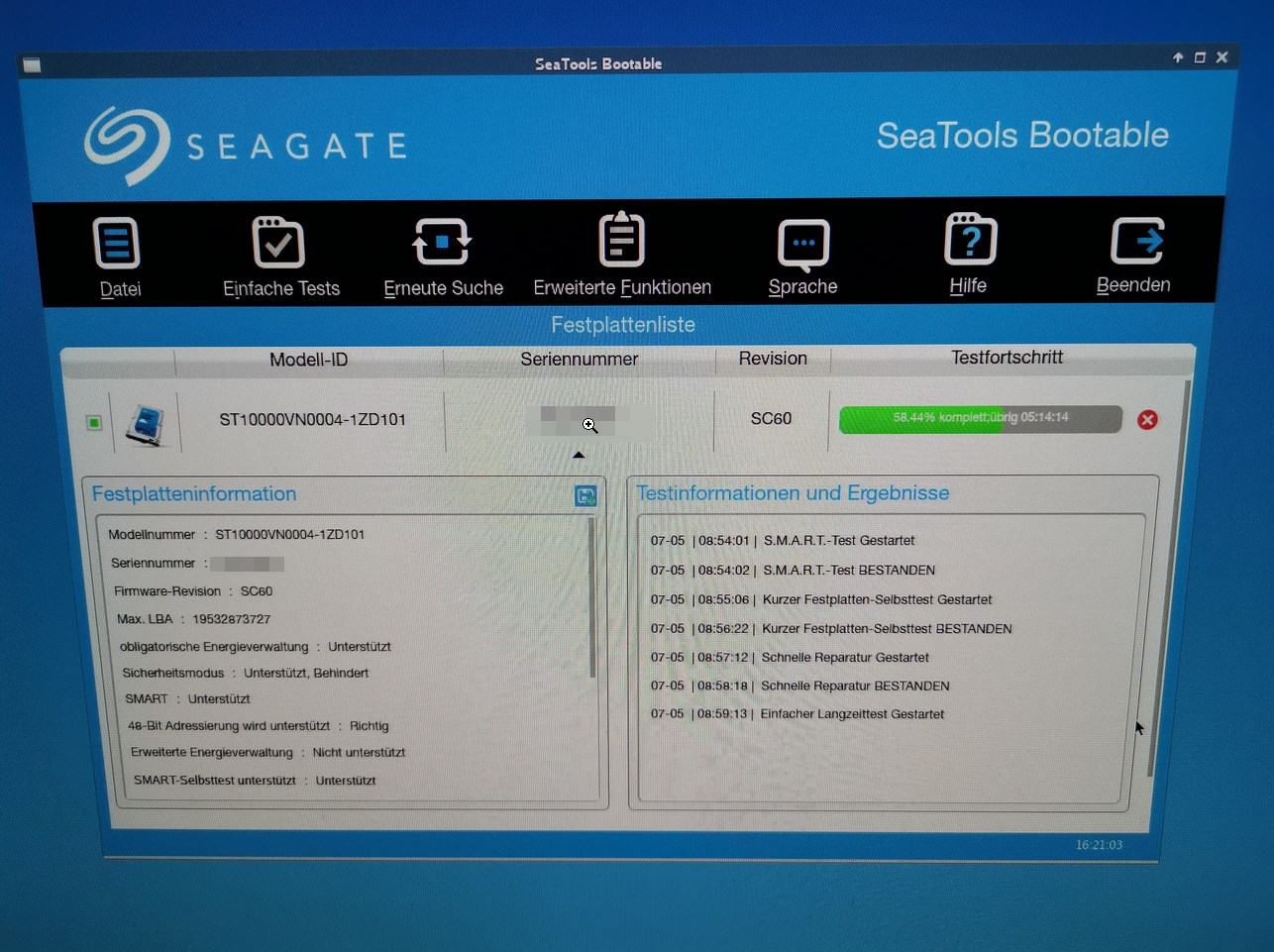Select the Firmware-Revision SC60 line

coord(192,591)
